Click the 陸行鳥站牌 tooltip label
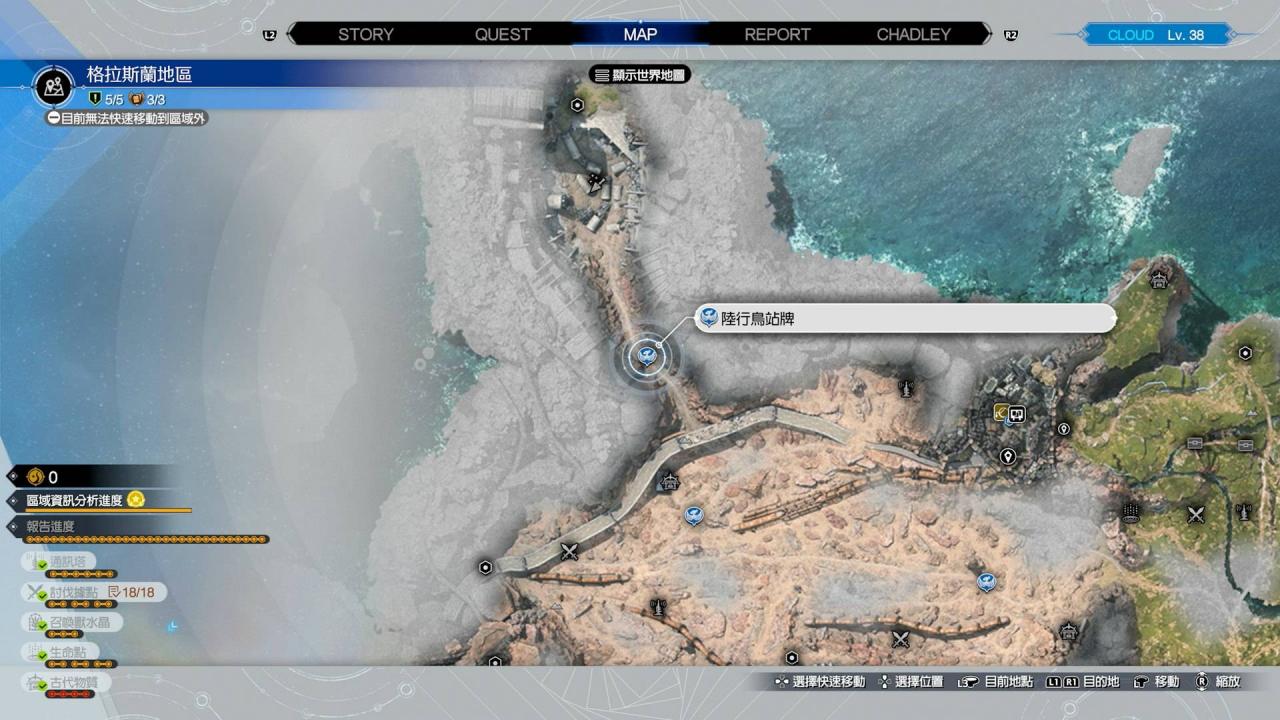Viewport: 1280px width, 720px height. click(905, 319)
